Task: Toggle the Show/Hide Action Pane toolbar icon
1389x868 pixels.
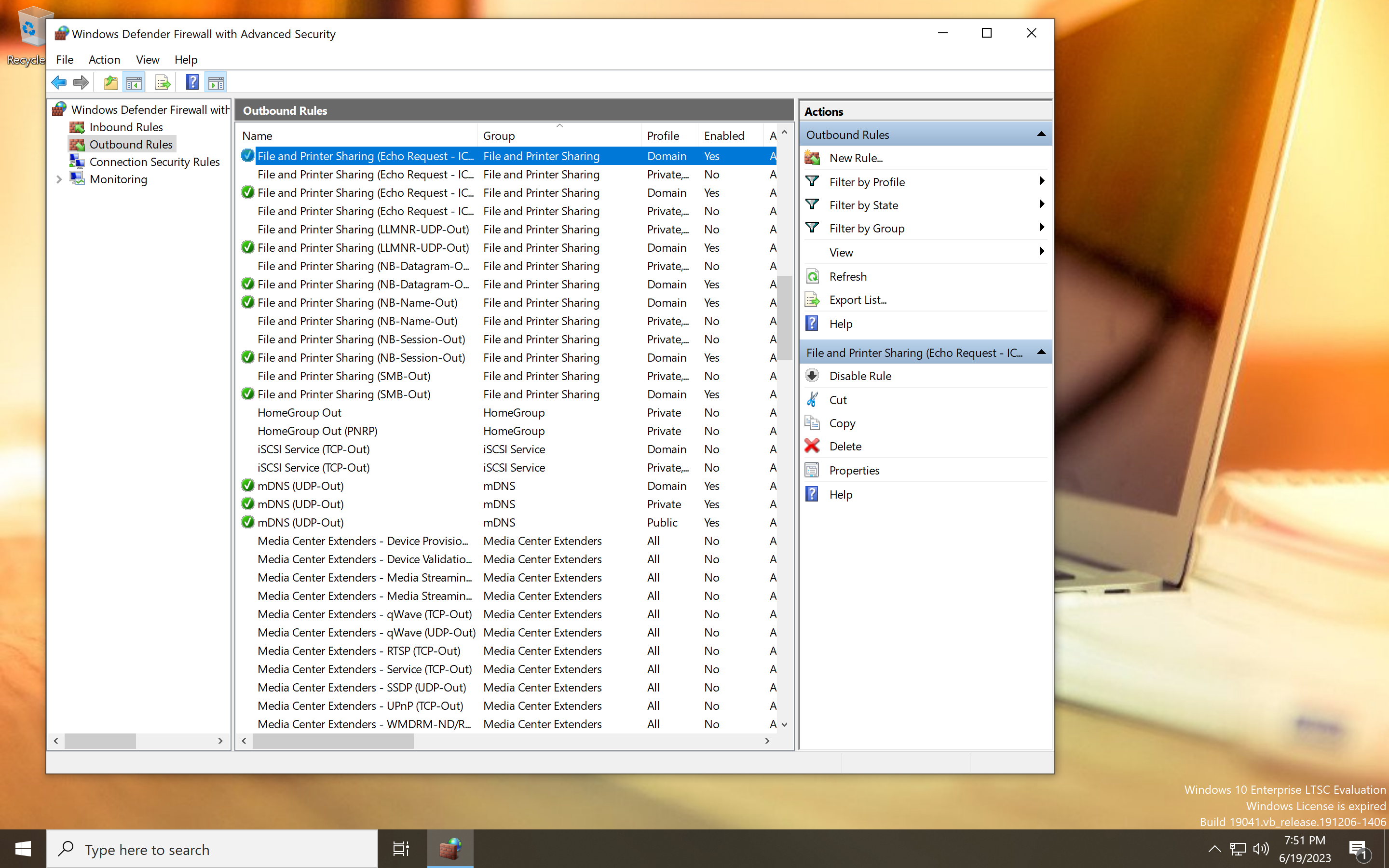Action: [x=217, y=82]
